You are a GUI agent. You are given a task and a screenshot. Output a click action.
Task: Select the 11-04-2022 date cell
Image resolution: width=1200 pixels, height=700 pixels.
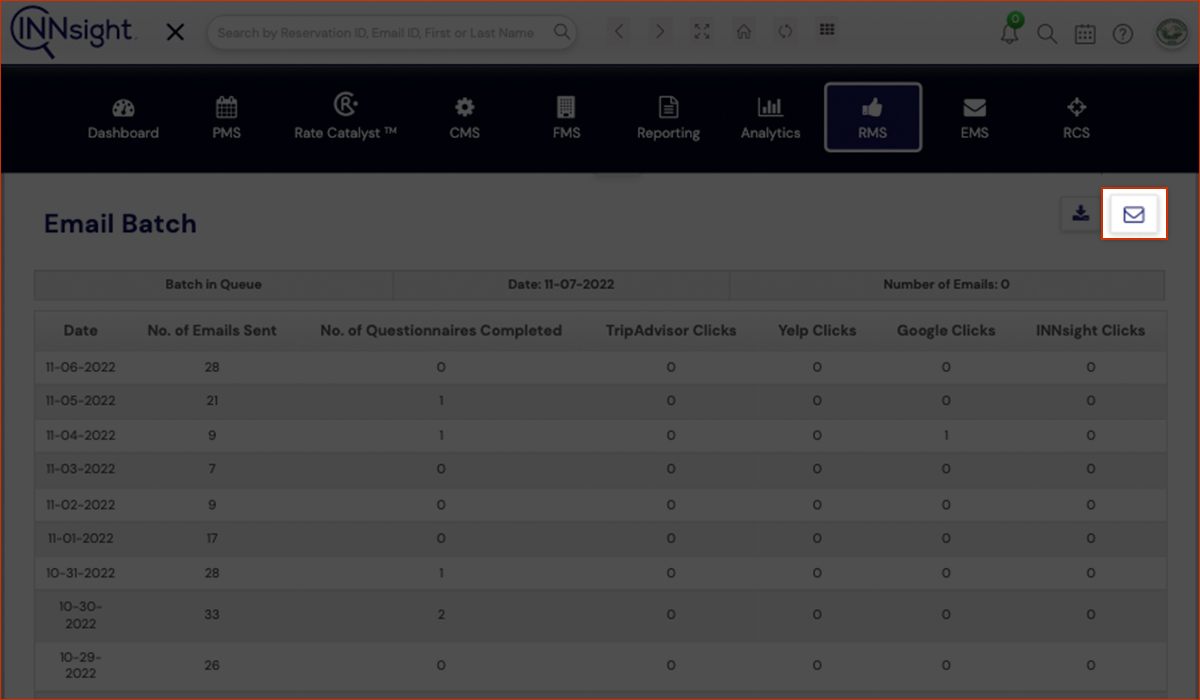tap(81, 435)
